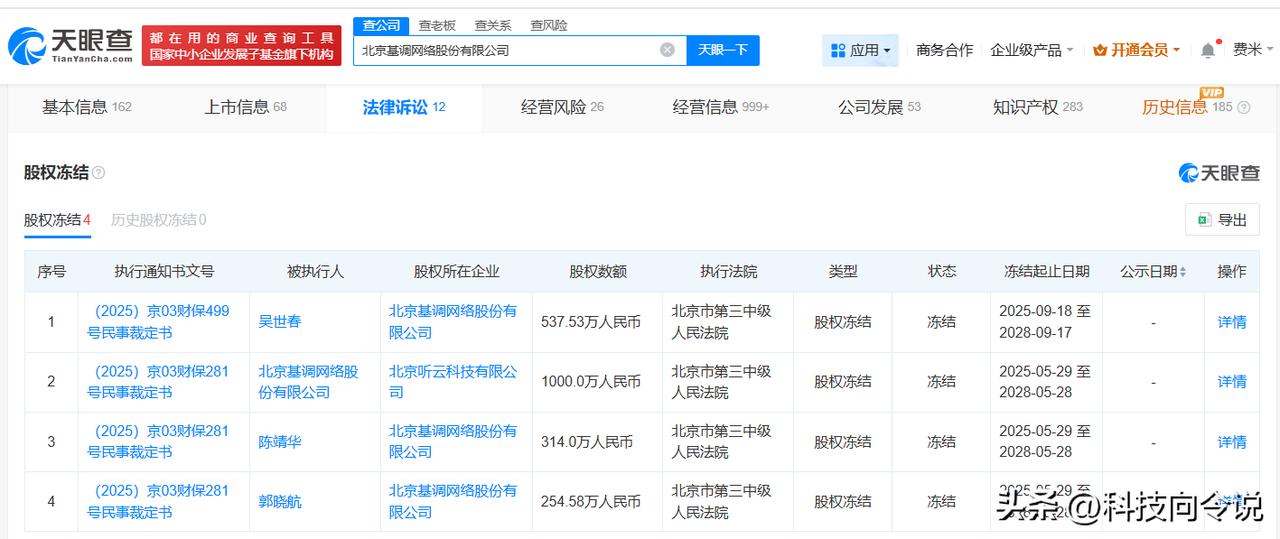Screen dimensions: 1280x539
Task: Open the 开通会员 dropdown
Action: pyautogui.click(x=1137, y=50)
